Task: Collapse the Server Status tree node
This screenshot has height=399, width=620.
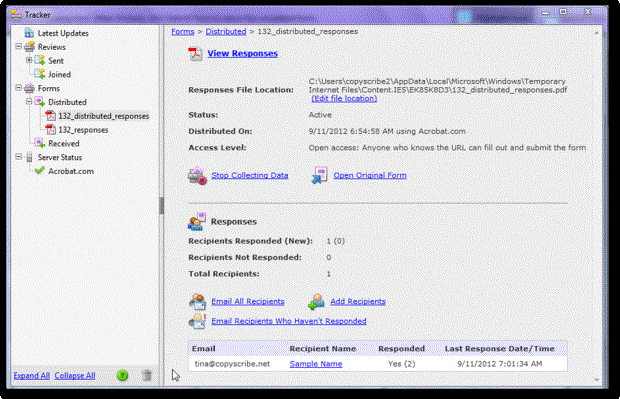Action: [18, 157]
